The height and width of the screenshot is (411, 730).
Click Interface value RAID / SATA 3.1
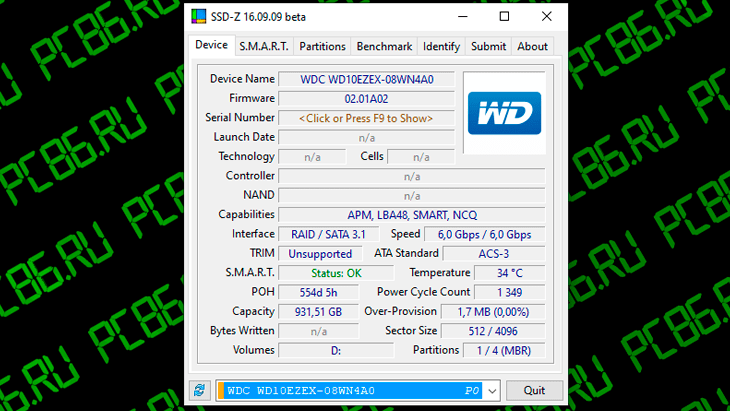click(329, 235)
